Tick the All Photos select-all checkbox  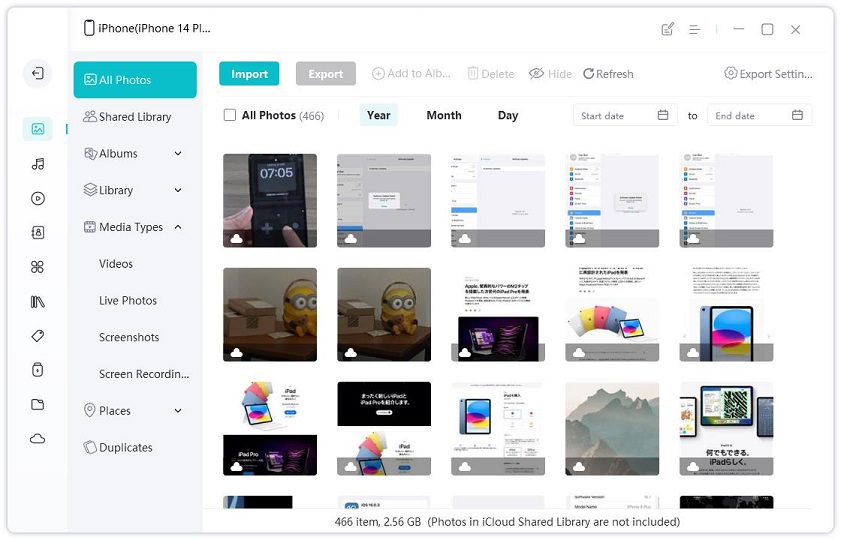pyautogui.click(x=230, y=115)
